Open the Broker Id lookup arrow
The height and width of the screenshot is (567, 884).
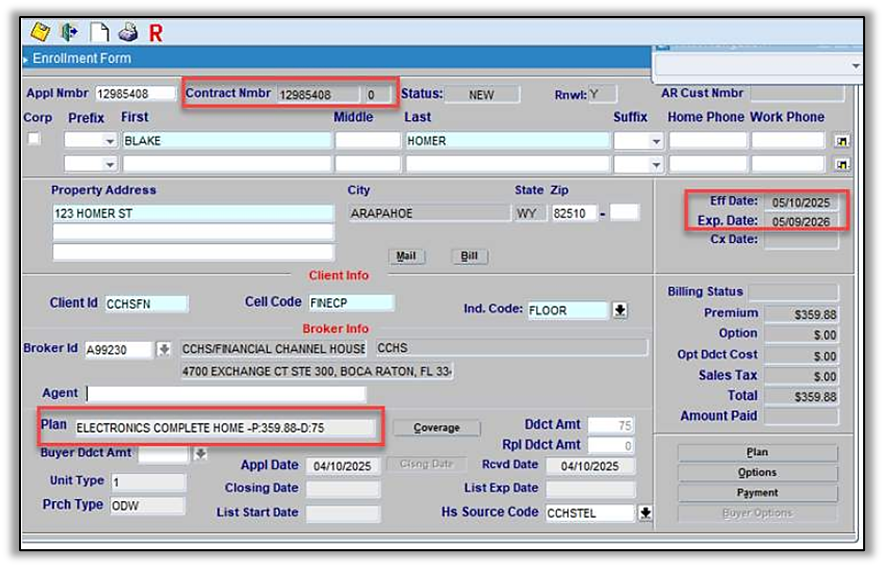pyautogui.click(x=165, y=350)
